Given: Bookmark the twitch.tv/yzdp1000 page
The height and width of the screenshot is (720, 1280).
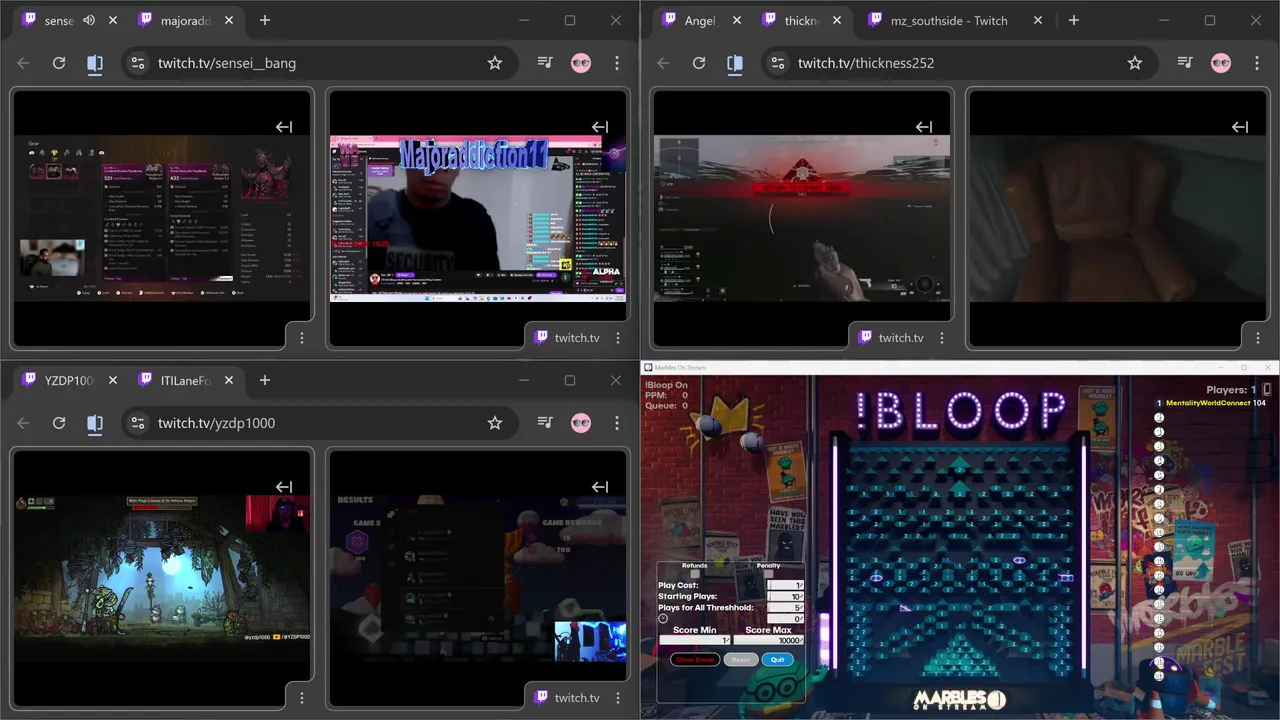Looking at the screenshot, I should coord(495,423).
